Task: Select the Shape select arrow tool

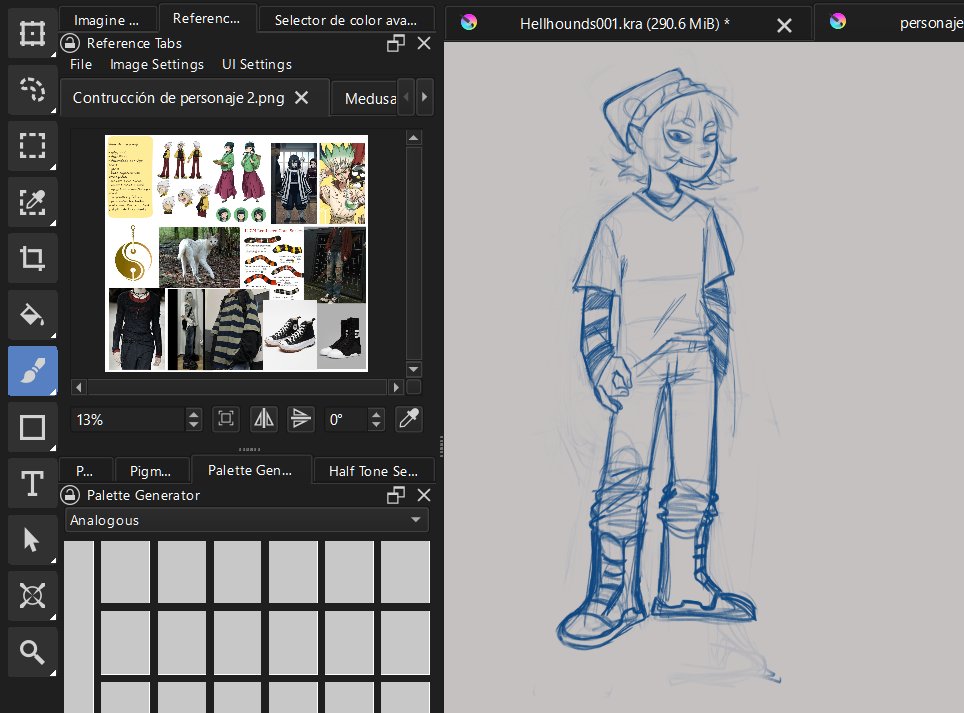Action: [33, 540]
